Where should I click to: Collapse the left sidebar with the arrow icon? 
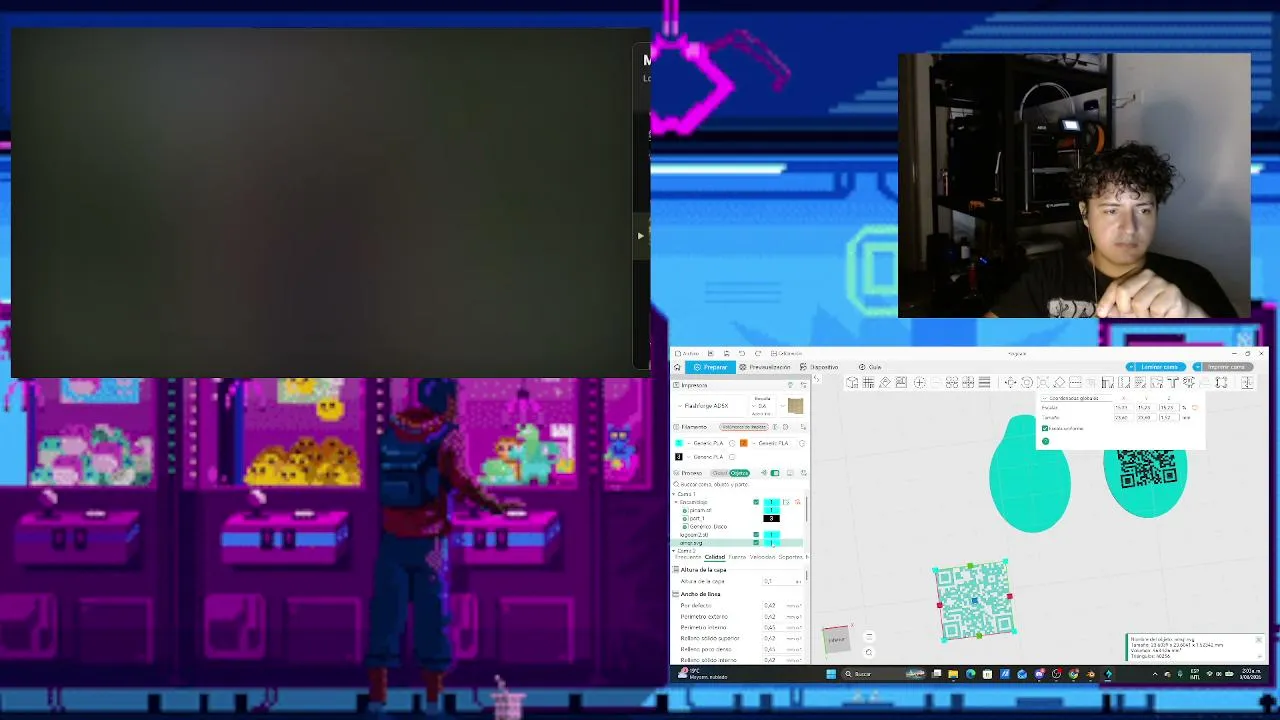pos(816,378)
